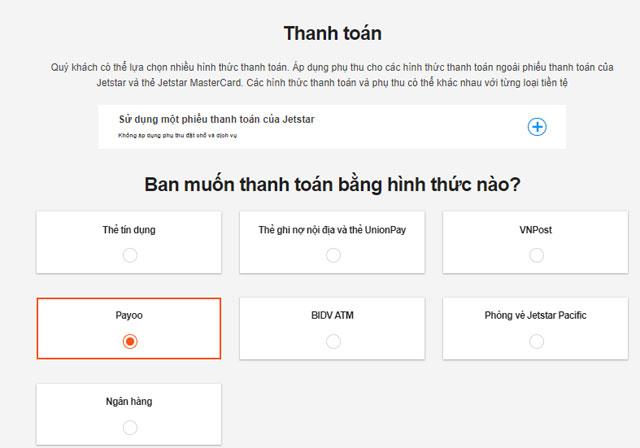The height and width of the screenshot is (448, 640).
Task: Click the 'Ngân hàng' card label
Action: click(x=129, y=402)
